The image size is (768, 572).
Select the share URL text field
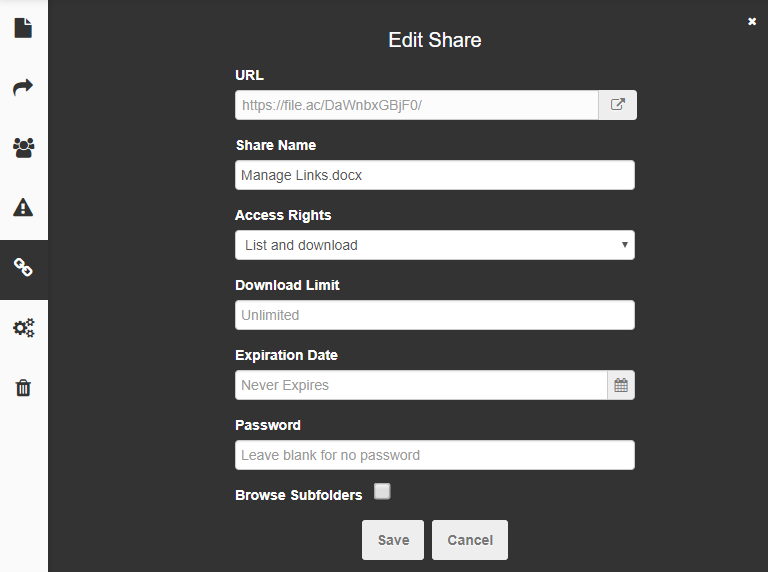pos(416,105)
